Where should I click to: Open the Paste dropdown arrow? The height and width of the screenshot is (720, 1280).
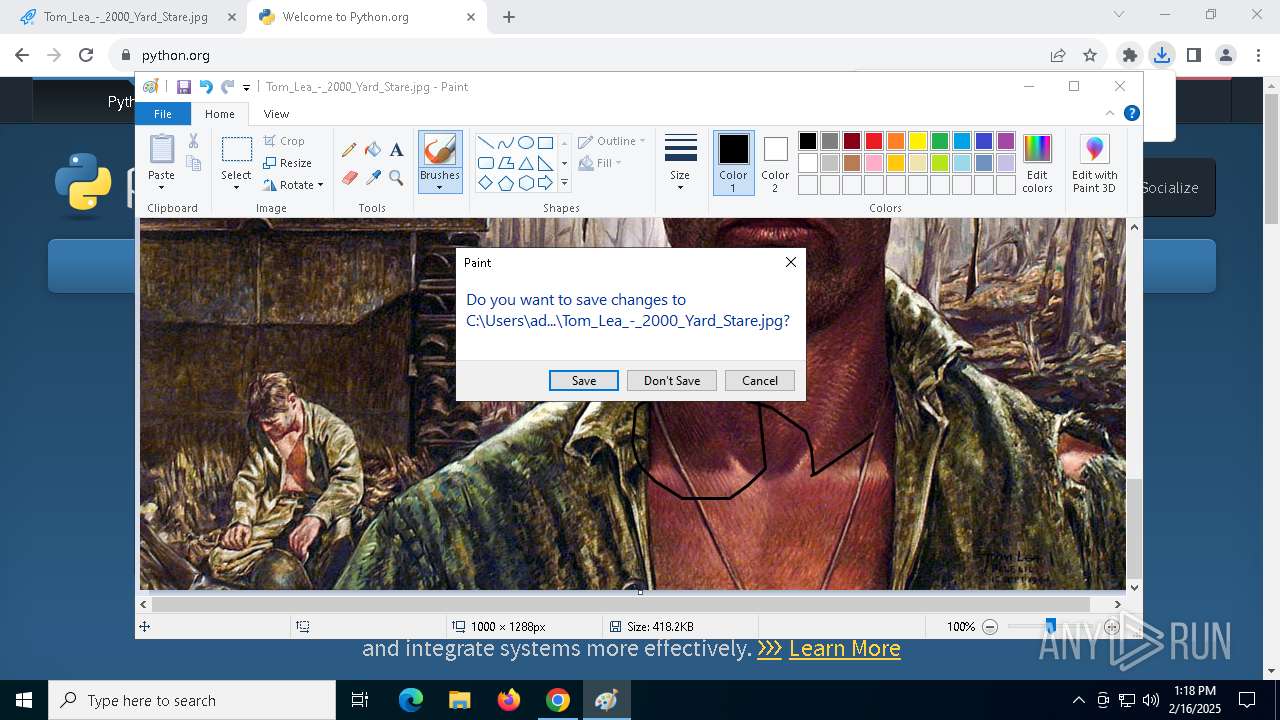161,187
